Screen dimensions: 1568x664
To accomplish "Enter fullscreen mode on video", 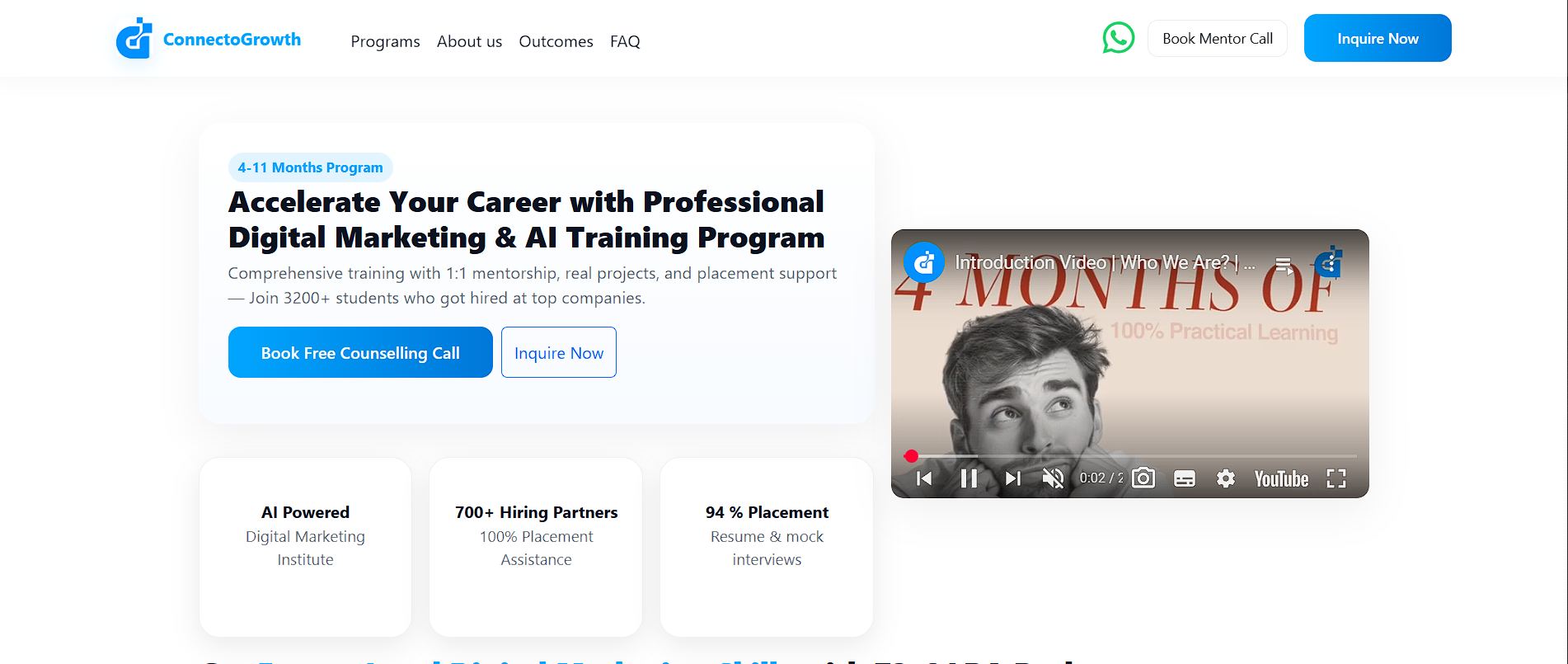I will pos(1336,478).
